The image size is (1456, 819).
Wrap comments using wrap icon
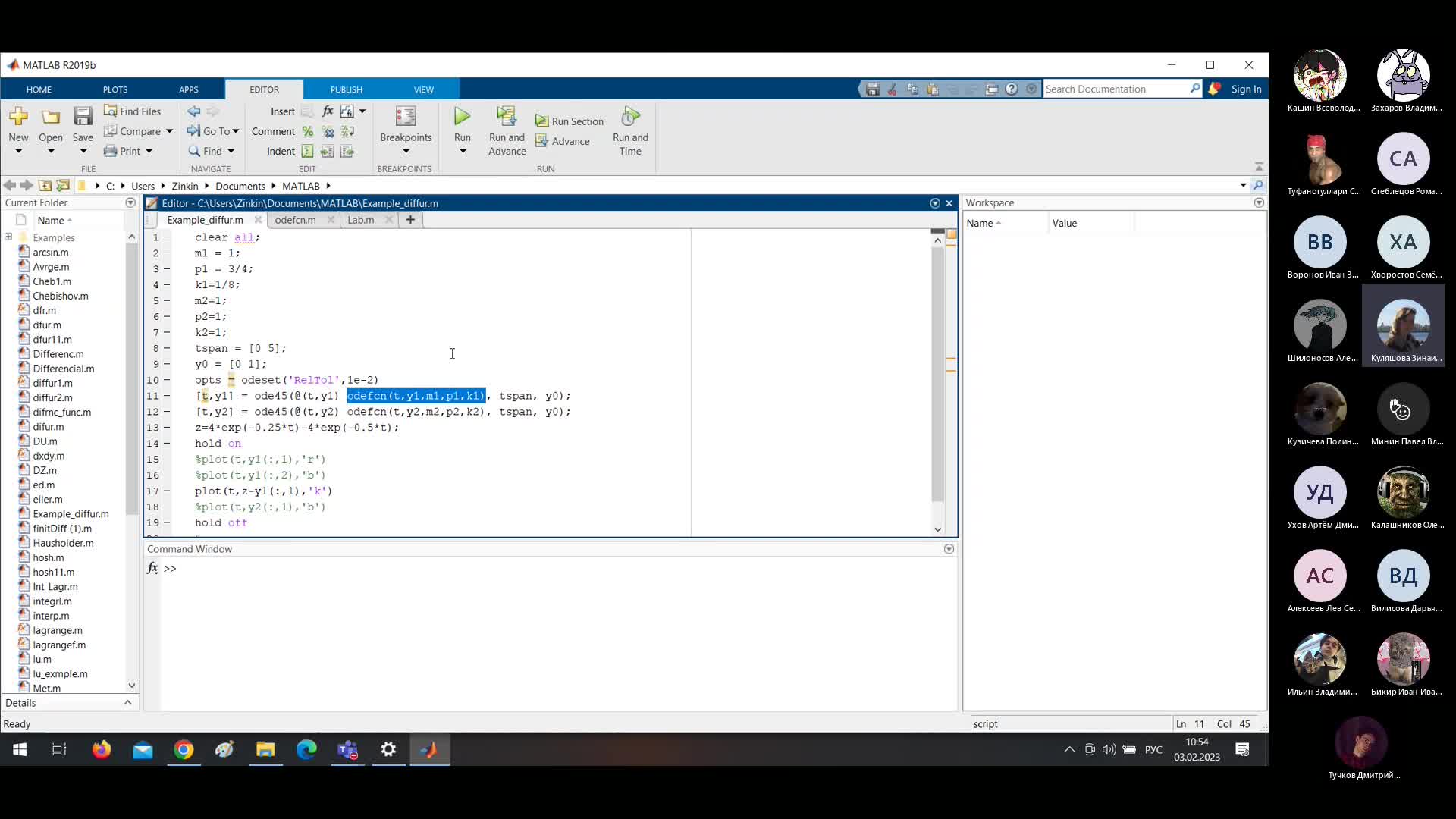click(x=347, y=131)
